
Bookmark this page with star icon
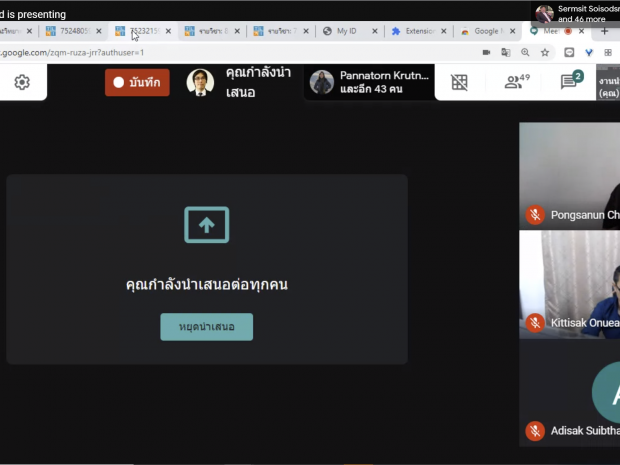(545, 52)
